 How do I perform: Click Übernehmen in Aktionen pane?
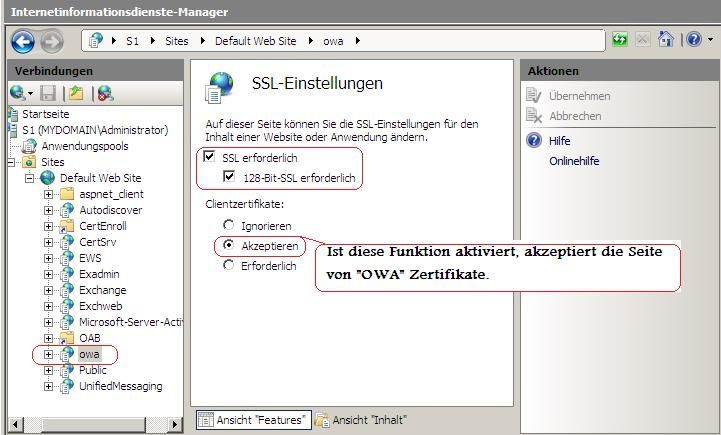coord(579,96)
